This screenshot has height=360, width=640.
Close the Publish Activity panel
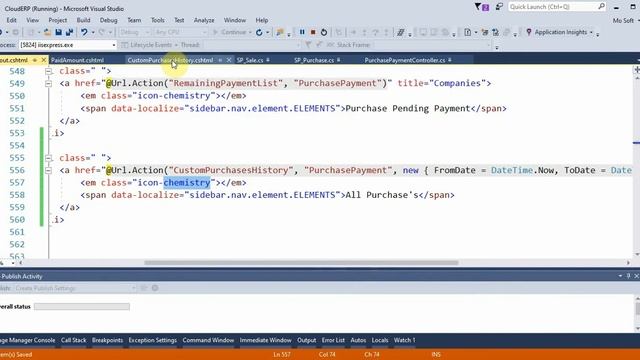(x=636, y=276)
